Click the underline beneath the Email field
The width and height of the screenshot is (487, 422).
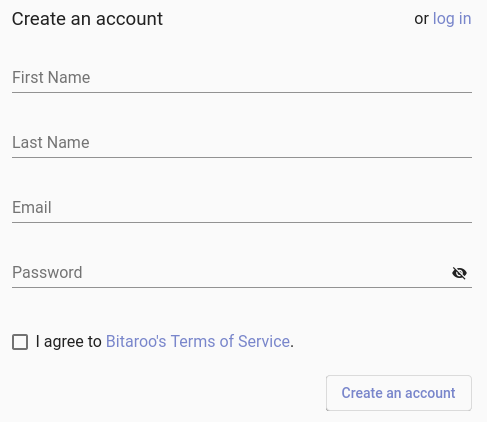[x=242, y=222]
